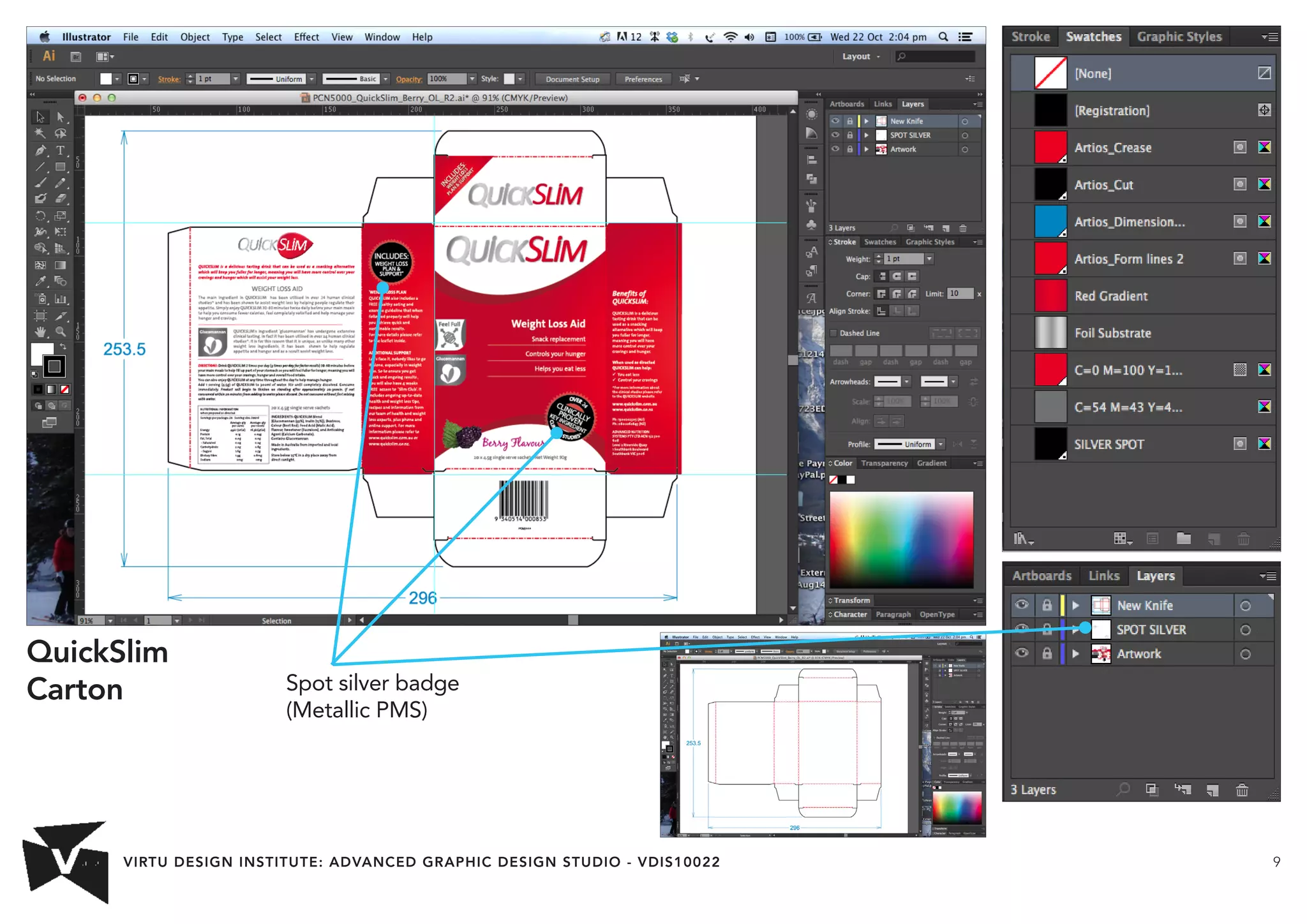
Task: Select the Direct Selection tool
Action: tap(61, 117)
